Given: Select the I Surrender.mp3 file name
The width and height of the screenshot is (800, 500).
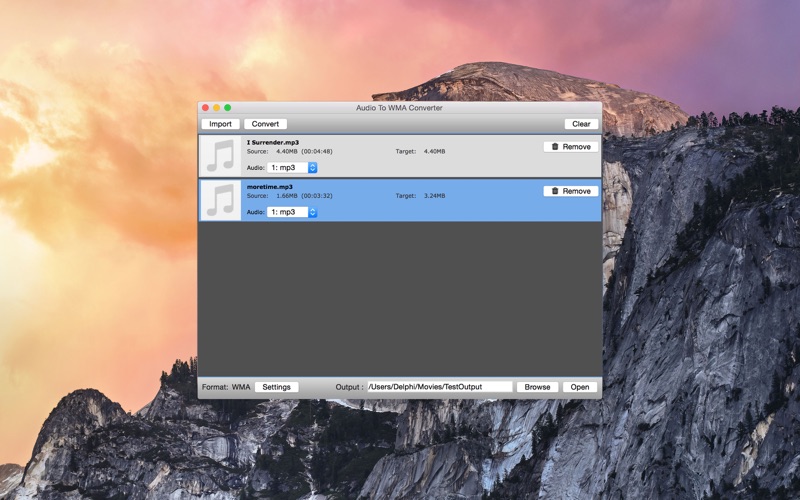Looking at the screenshot, I should click(273, 142).
